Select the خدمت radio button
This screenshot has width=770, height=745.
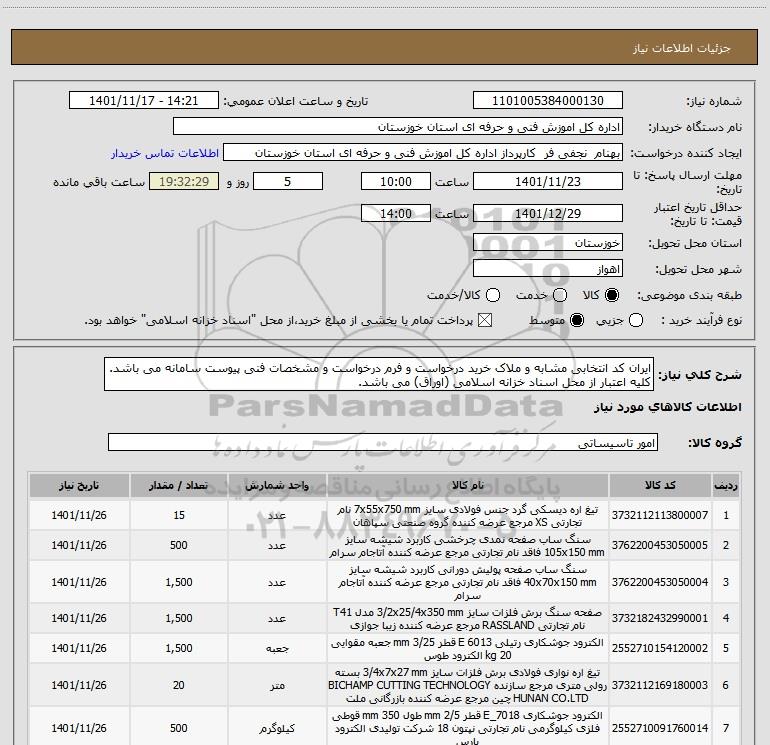[x=560, y=295]
